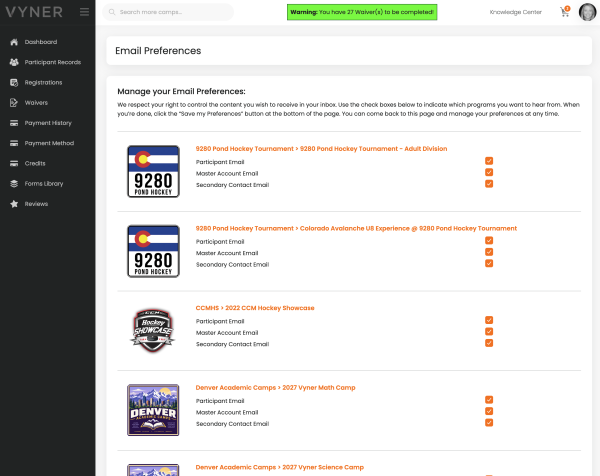Click the Forms Library stack icon
The height and width of the screenshot is (476, 600).
(x=14, y=184)
